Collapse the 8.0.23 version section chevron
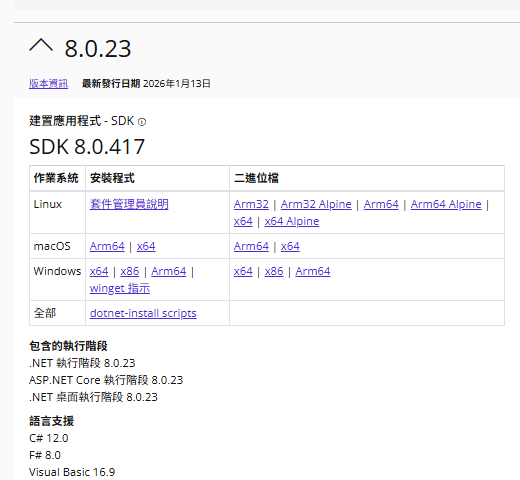 tap(41, 46)
